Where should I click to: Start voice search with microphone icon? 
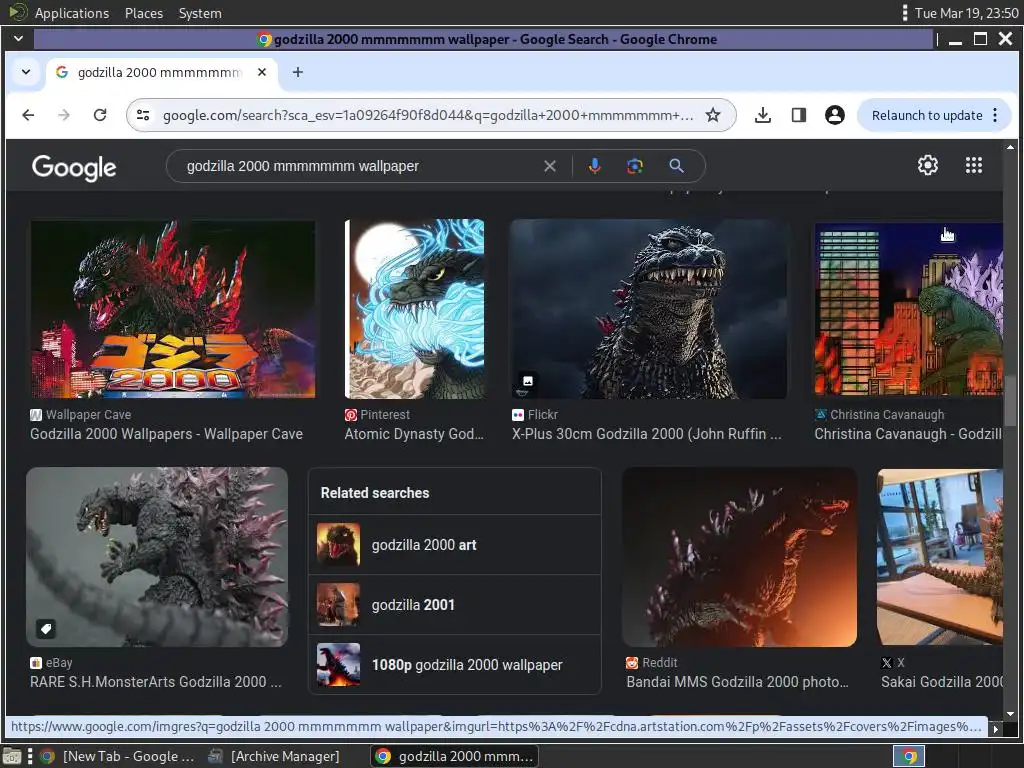pyautogui.click(x=594, y=166)
